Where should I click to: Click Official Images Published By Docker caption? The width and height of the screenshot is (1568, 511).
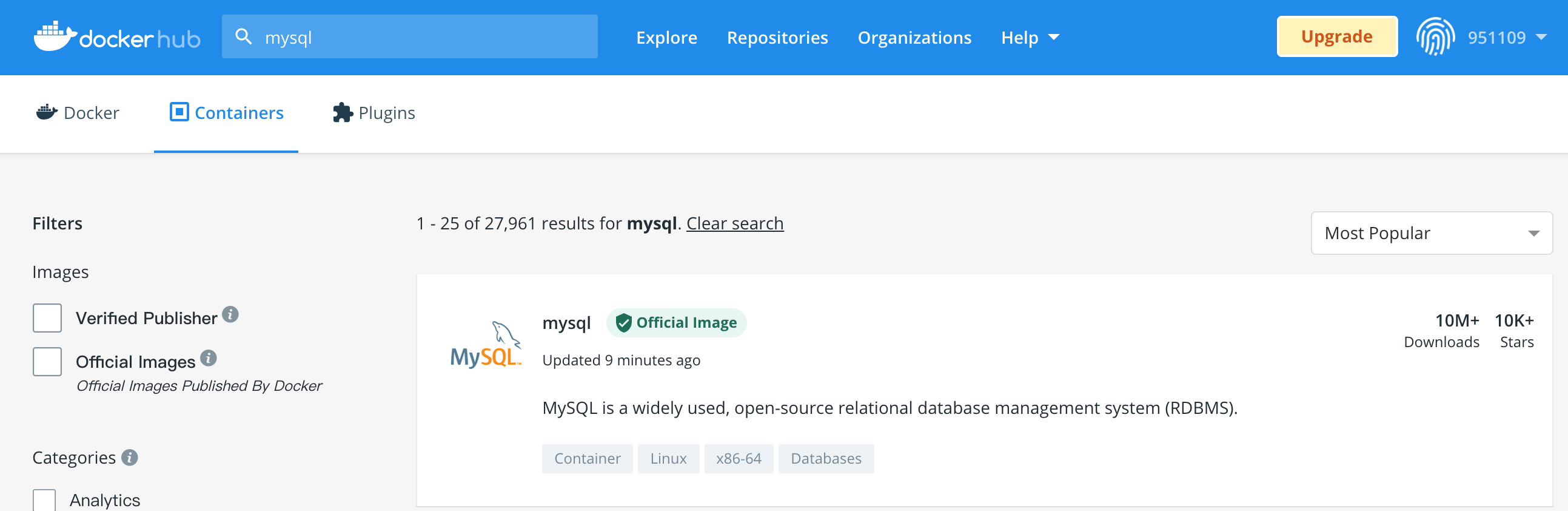coord(199,385)
